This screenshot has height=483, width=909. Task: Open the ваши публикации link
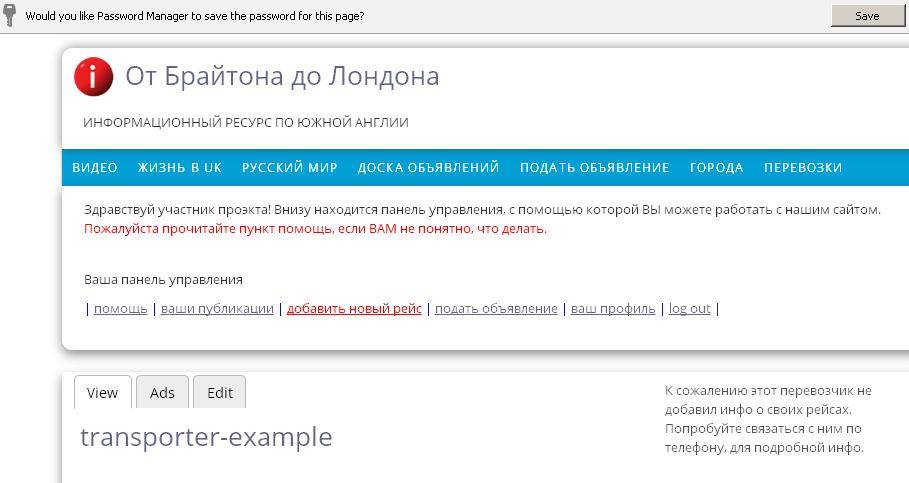(x=217, y=309)
